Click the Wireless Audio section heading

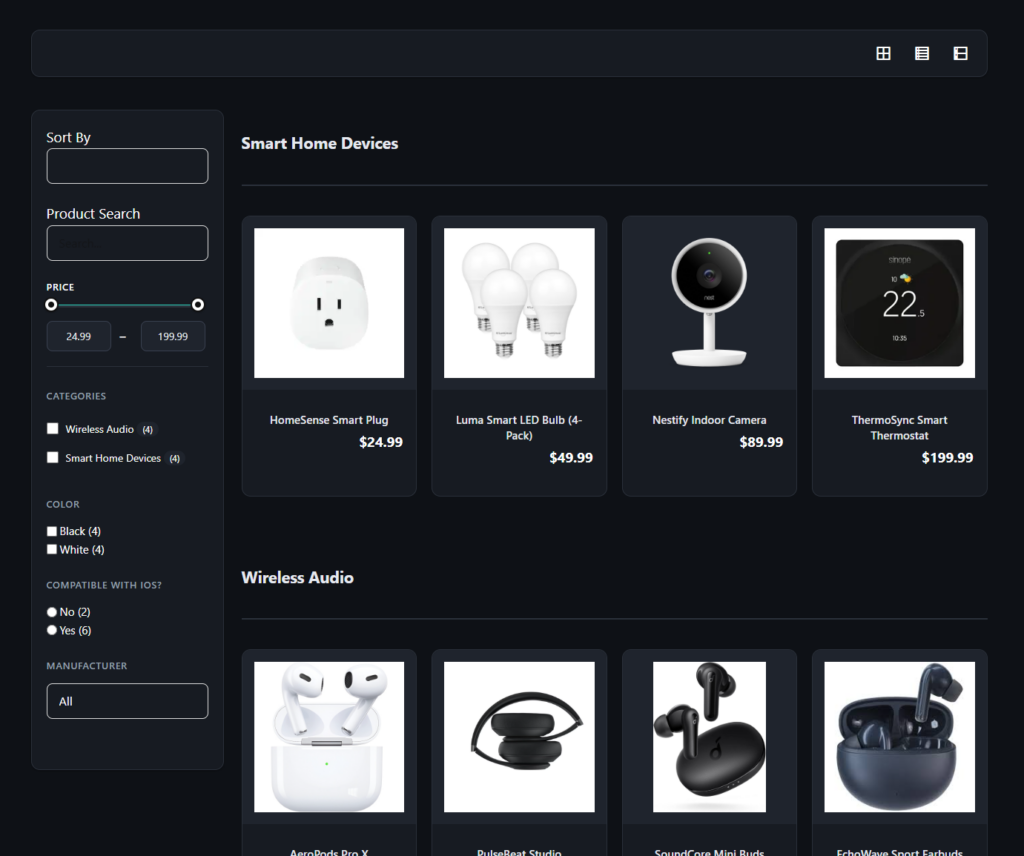pos(297,578)
